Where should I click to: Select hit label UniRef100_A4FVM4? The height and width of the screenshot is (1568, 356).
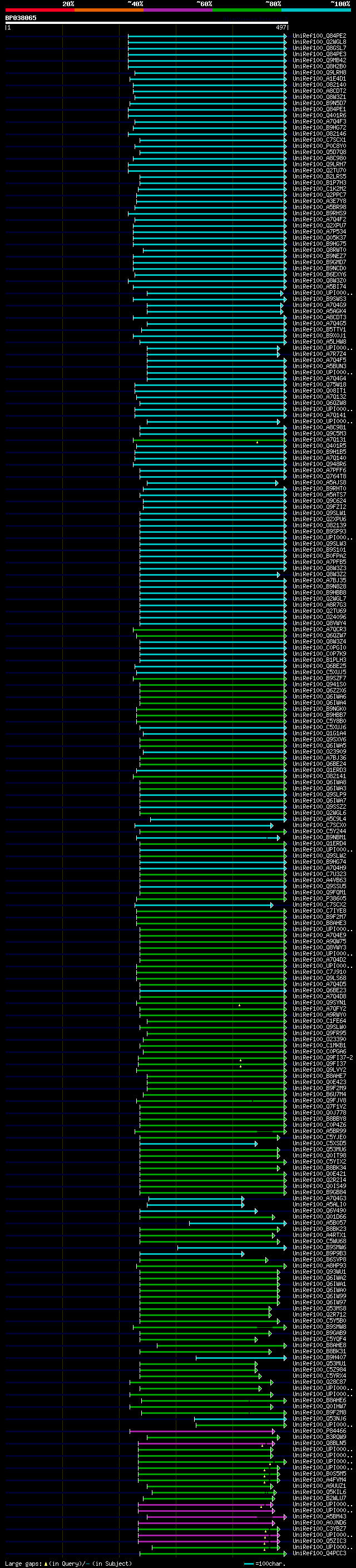coord(319,1479)
